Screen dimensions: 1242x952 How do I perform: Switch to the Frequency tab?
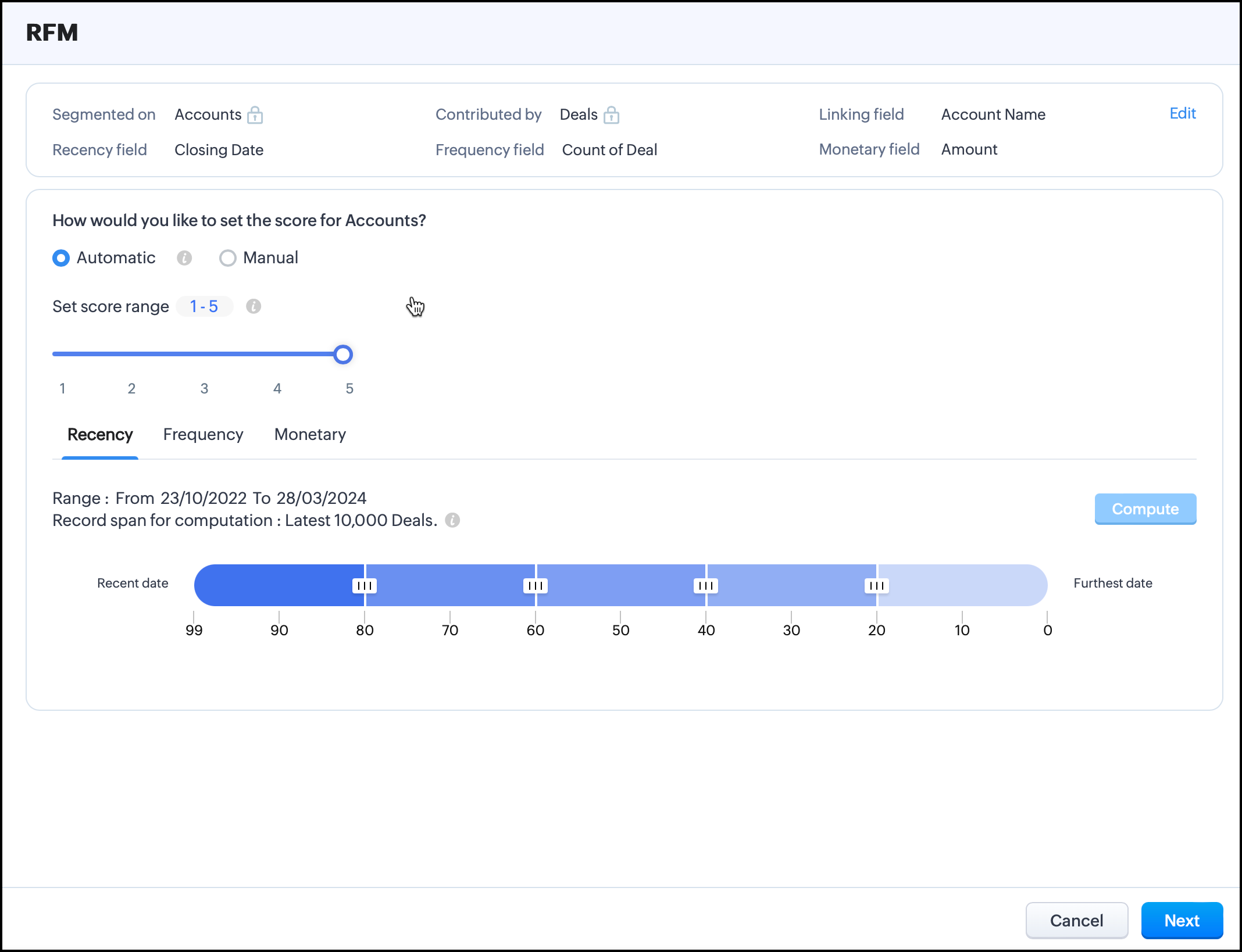click(203, 435)
